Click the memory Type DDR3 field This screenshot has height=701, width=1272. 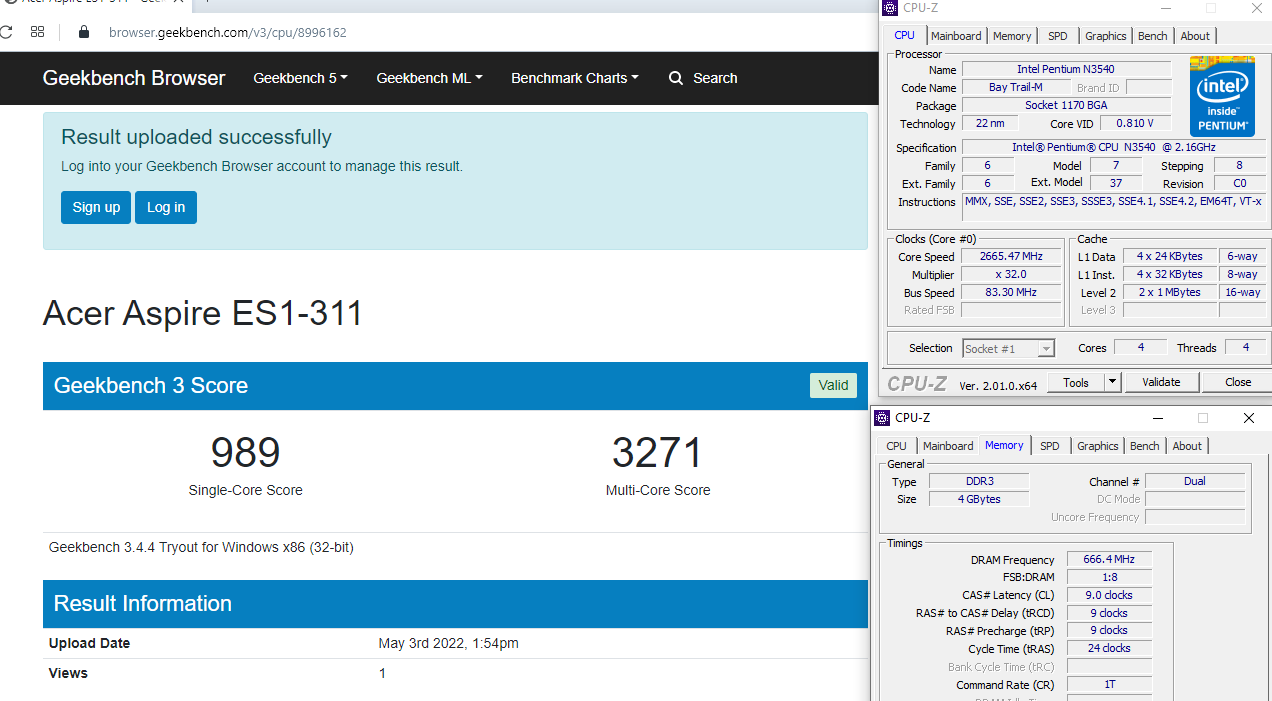pyautogui.click(x=979, y=481)
